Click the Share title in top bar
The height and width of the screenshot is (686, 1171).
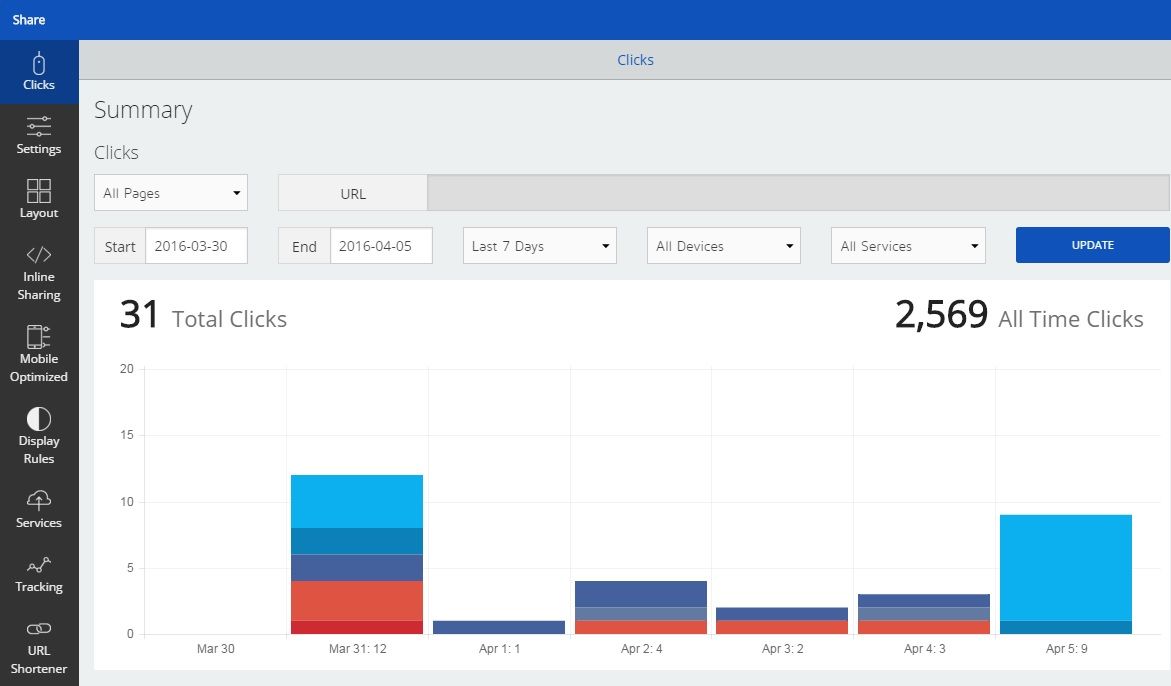29,20
